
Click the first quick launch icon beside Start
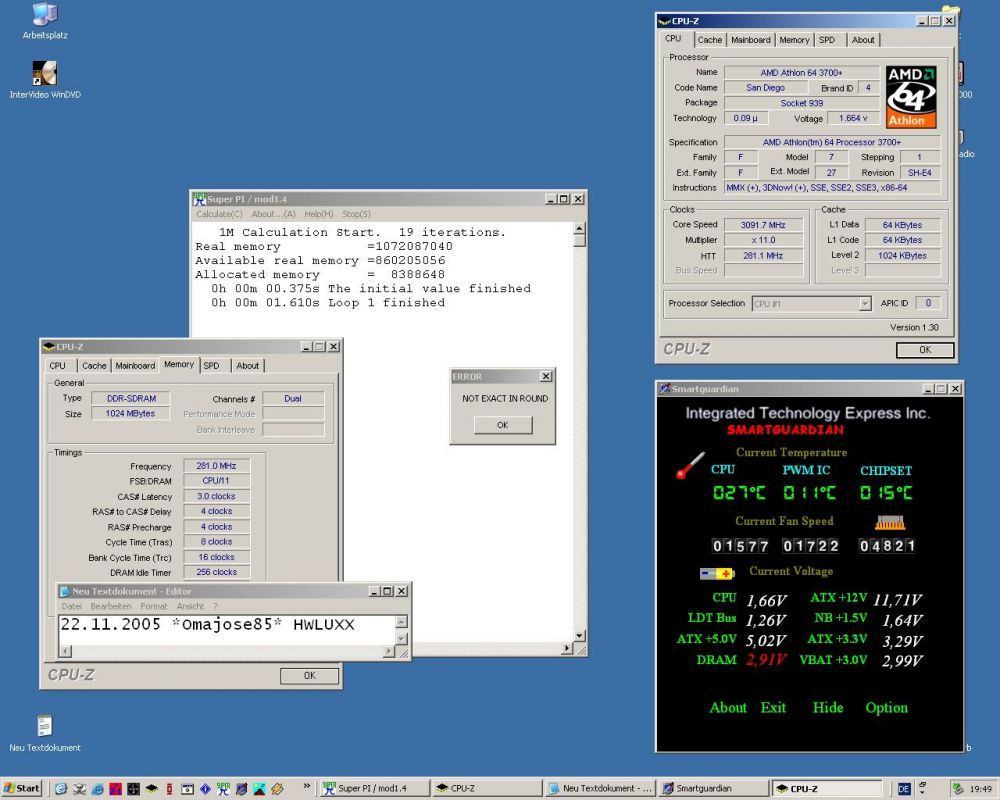tap(61, 789)
